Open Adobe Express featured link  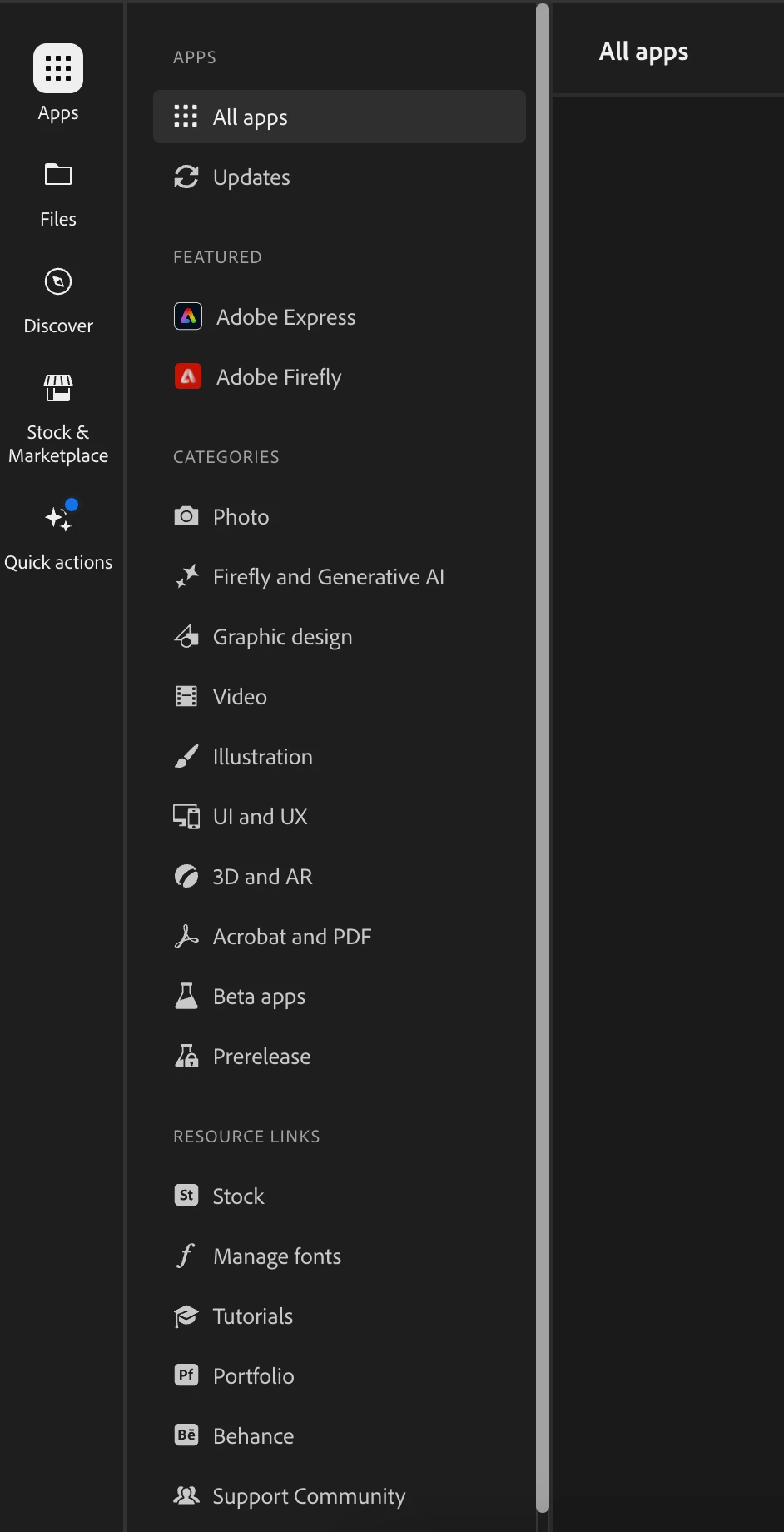pyautogui.click(x=340, y=316)
